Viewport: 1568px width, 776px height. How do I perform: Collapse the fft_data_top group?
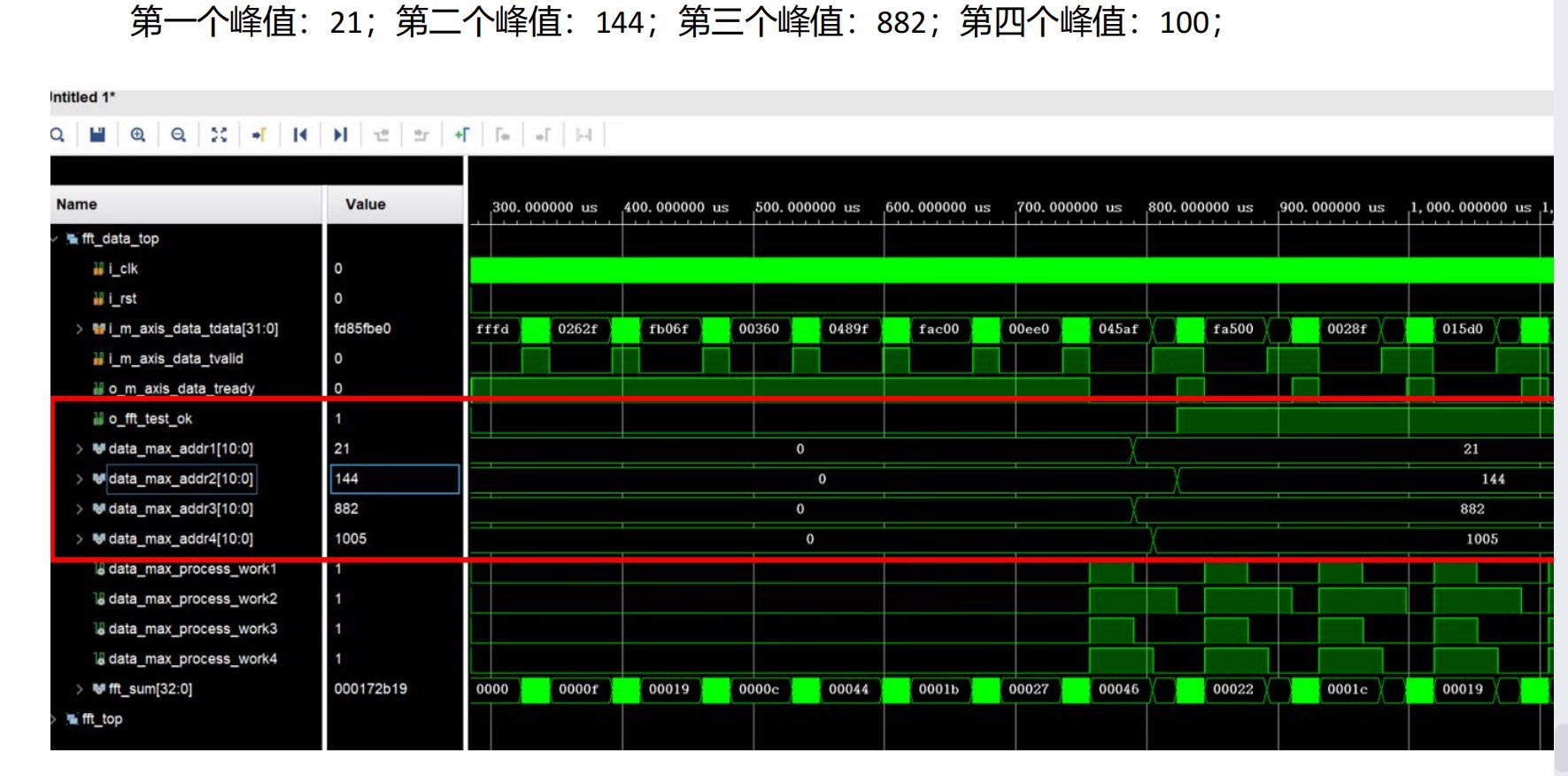click(55, 238)
